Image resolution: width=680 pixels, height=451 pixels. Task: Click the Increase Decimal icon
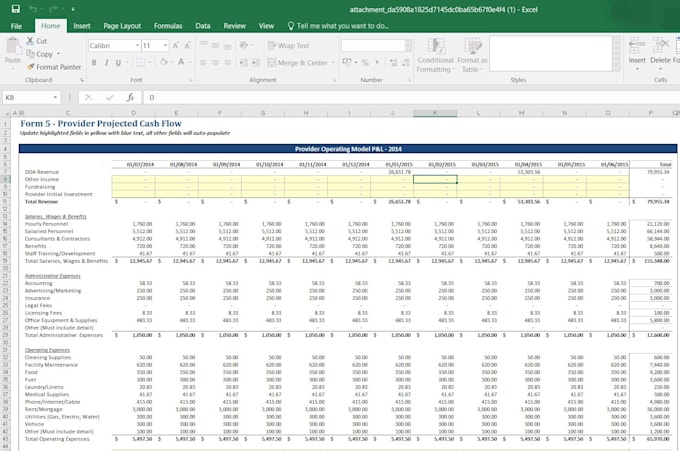(393, 62)
